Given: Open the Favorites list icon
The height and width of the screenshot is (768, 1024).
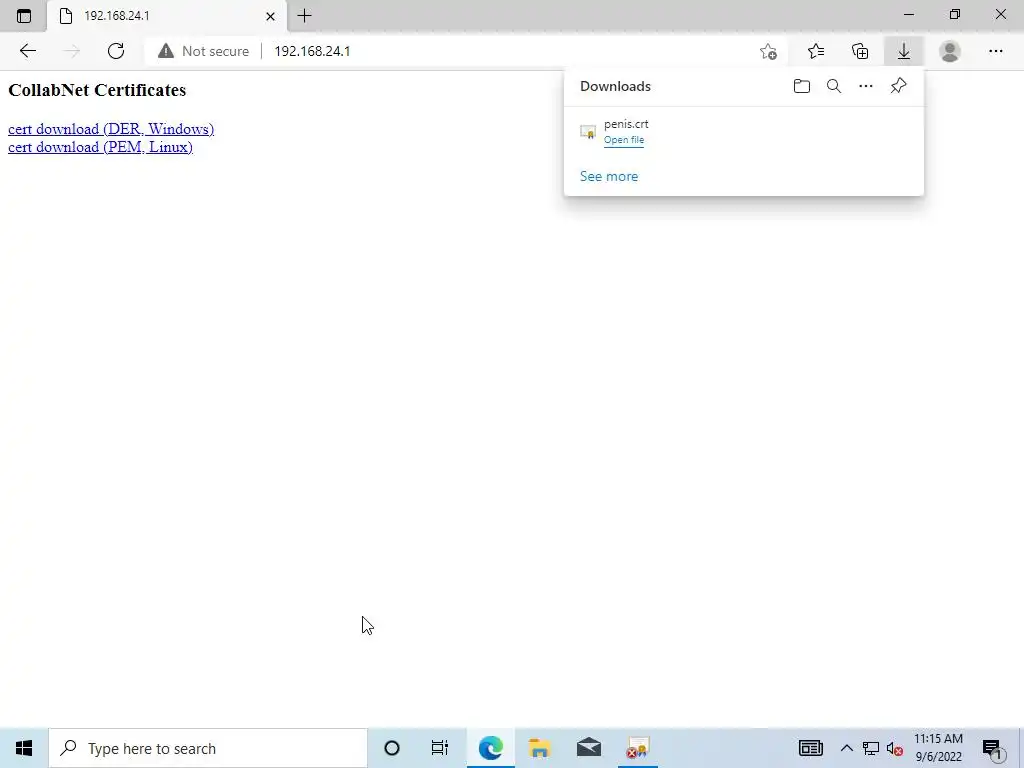Looking at the screenshot, I should click(x=816, y=51).
